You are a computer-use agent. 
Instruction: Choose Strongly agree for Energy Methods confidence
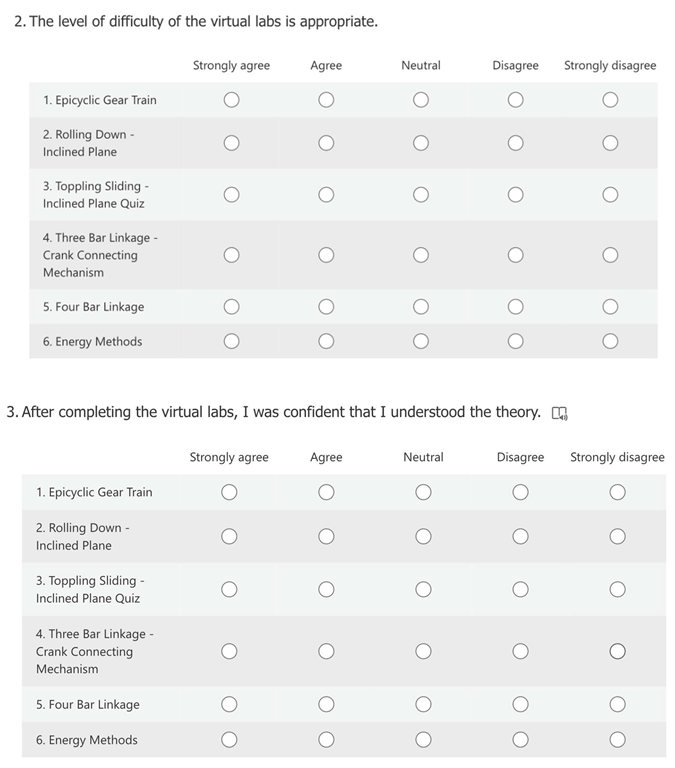click(229, 740)
